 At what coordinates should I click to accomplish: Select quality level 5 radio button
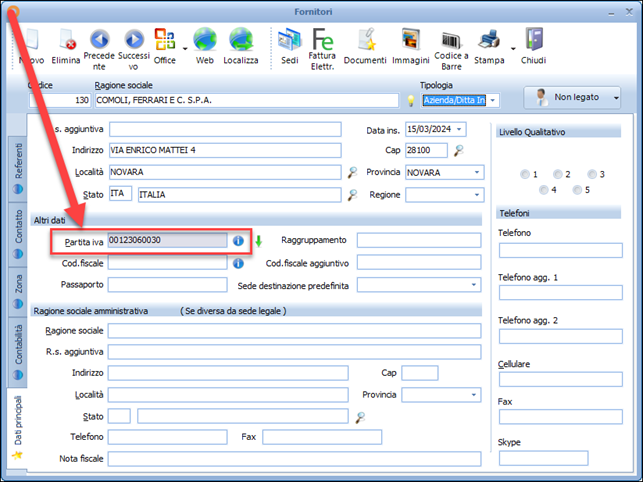point(577,190)
